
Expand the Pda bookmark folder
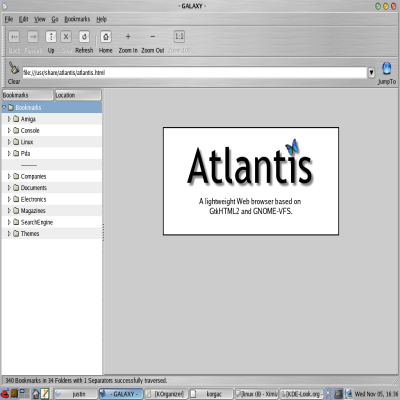coord(9,153)
